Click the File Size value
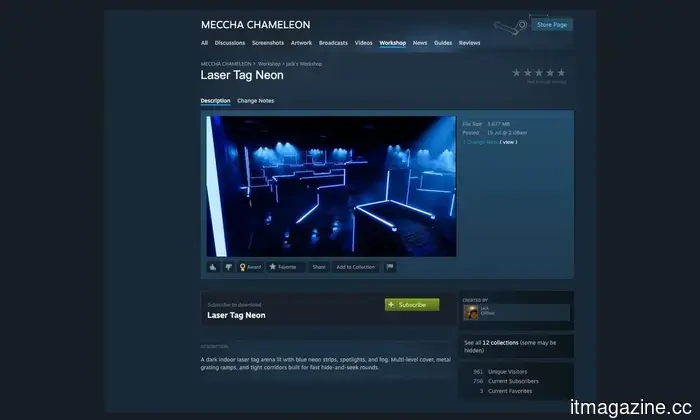This screenshot has height=420, width=700. click(x=499, y=124)
